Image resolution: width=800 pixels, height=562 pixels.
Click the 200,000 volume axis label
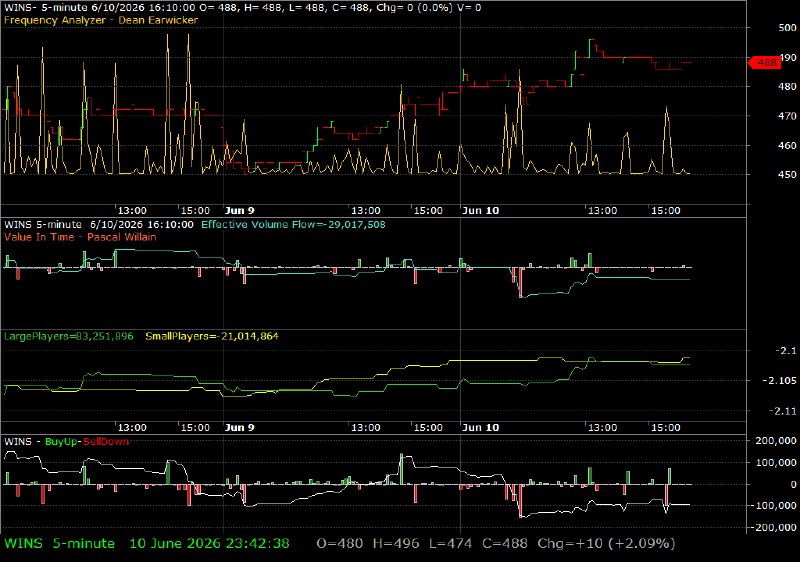pyautogui.click(x=776, y=441)
